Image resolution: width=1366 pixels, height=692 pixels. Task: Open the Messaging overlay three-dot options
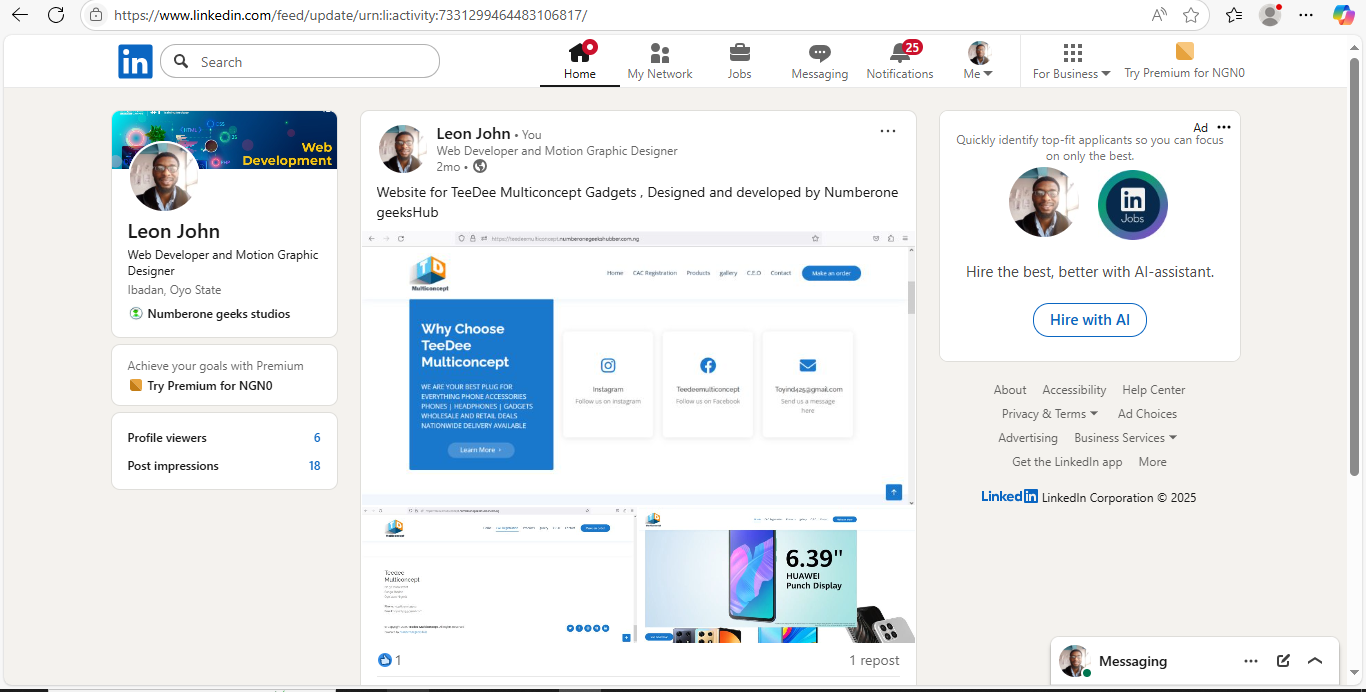(1251, 661)
